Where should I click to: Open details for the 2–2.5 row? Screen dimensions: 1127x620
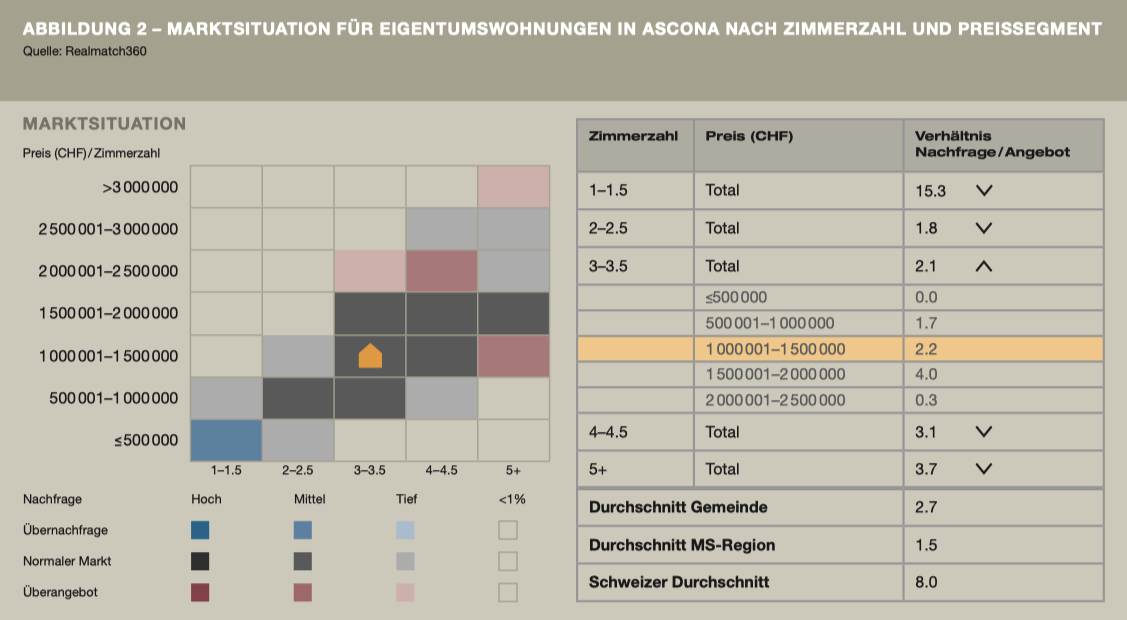pos(985,228)
